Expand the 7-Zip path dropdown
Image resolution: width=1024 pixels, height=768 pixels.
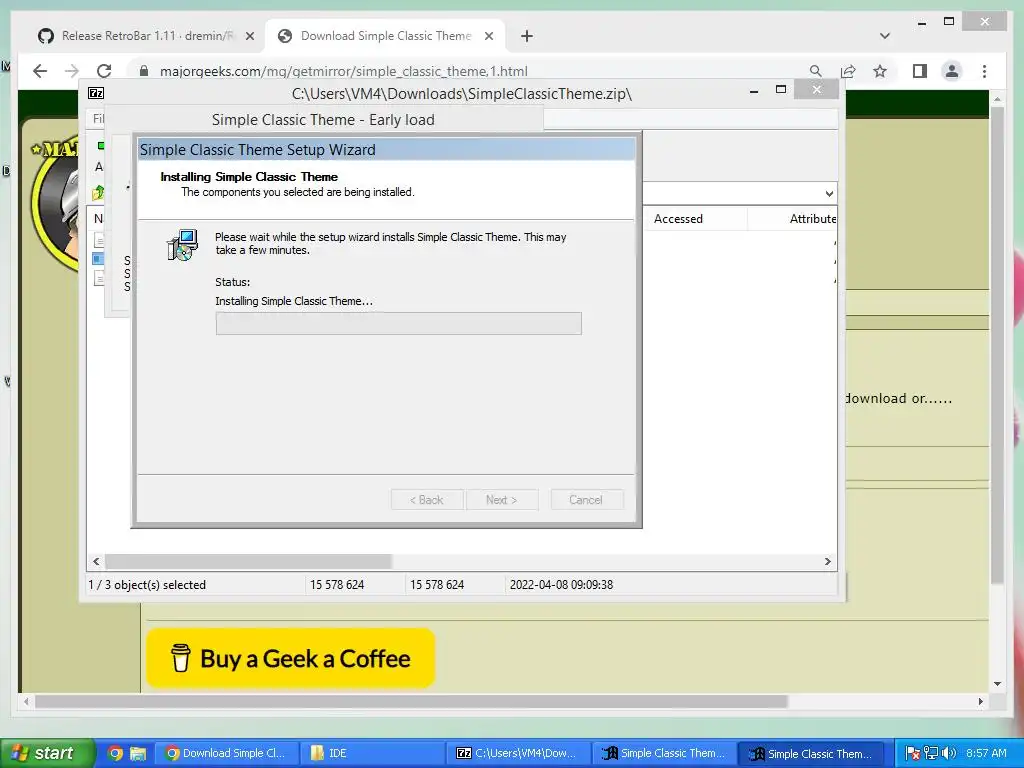829,193
